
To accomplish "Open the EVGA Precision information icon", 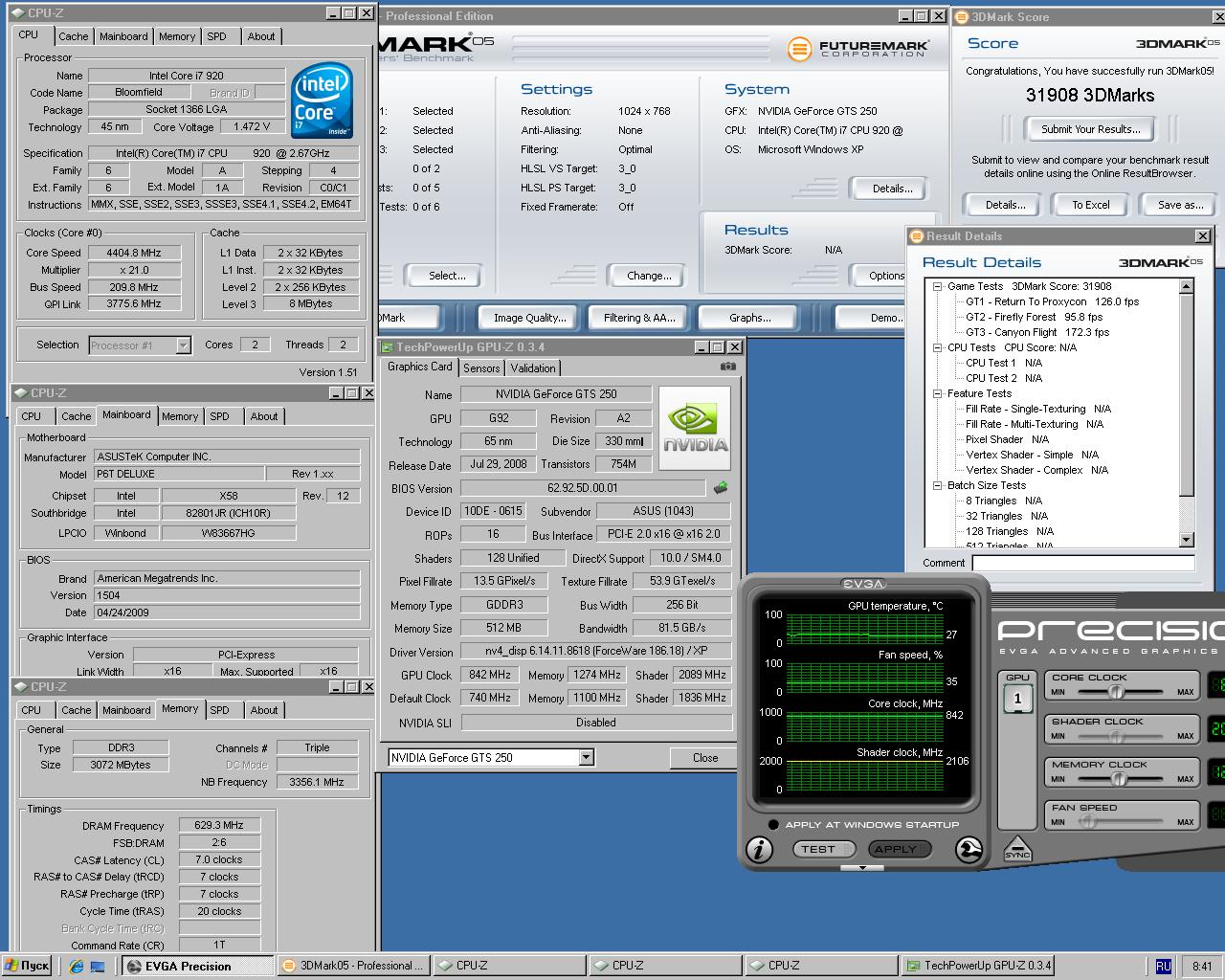I will (759, 849).
